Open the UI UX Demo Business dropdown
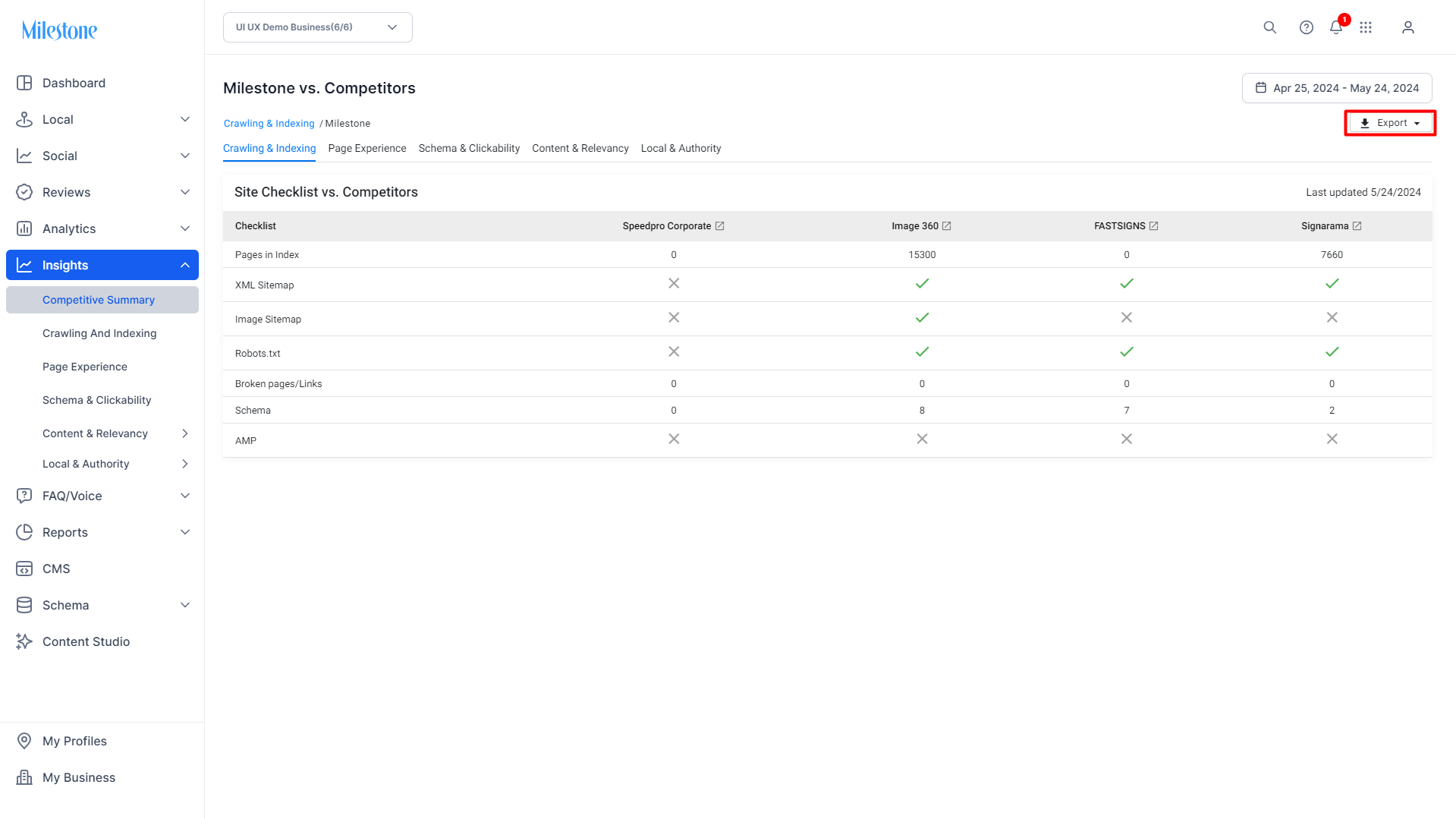Image resolution: width=1456 pixels, height=819 pixels. point(318,27)
